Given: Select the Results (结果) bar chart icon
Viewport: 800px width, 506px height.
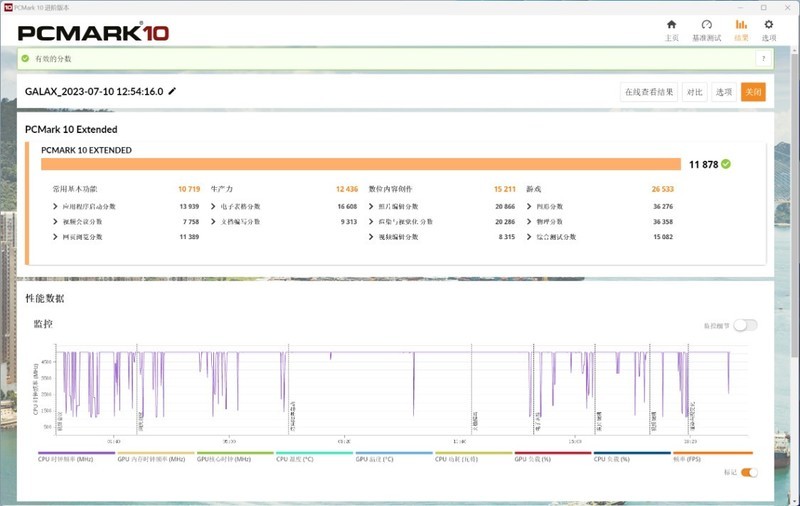Looking at the screenshot, I should click(x=741, y=29).
